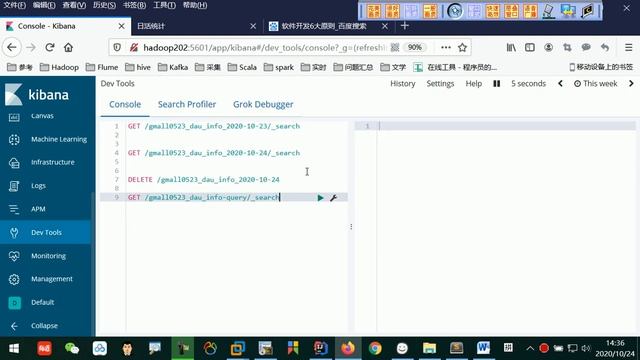Click the 90% zoom indicator
Screen dimensions: 640x360
tap(414, 48)
